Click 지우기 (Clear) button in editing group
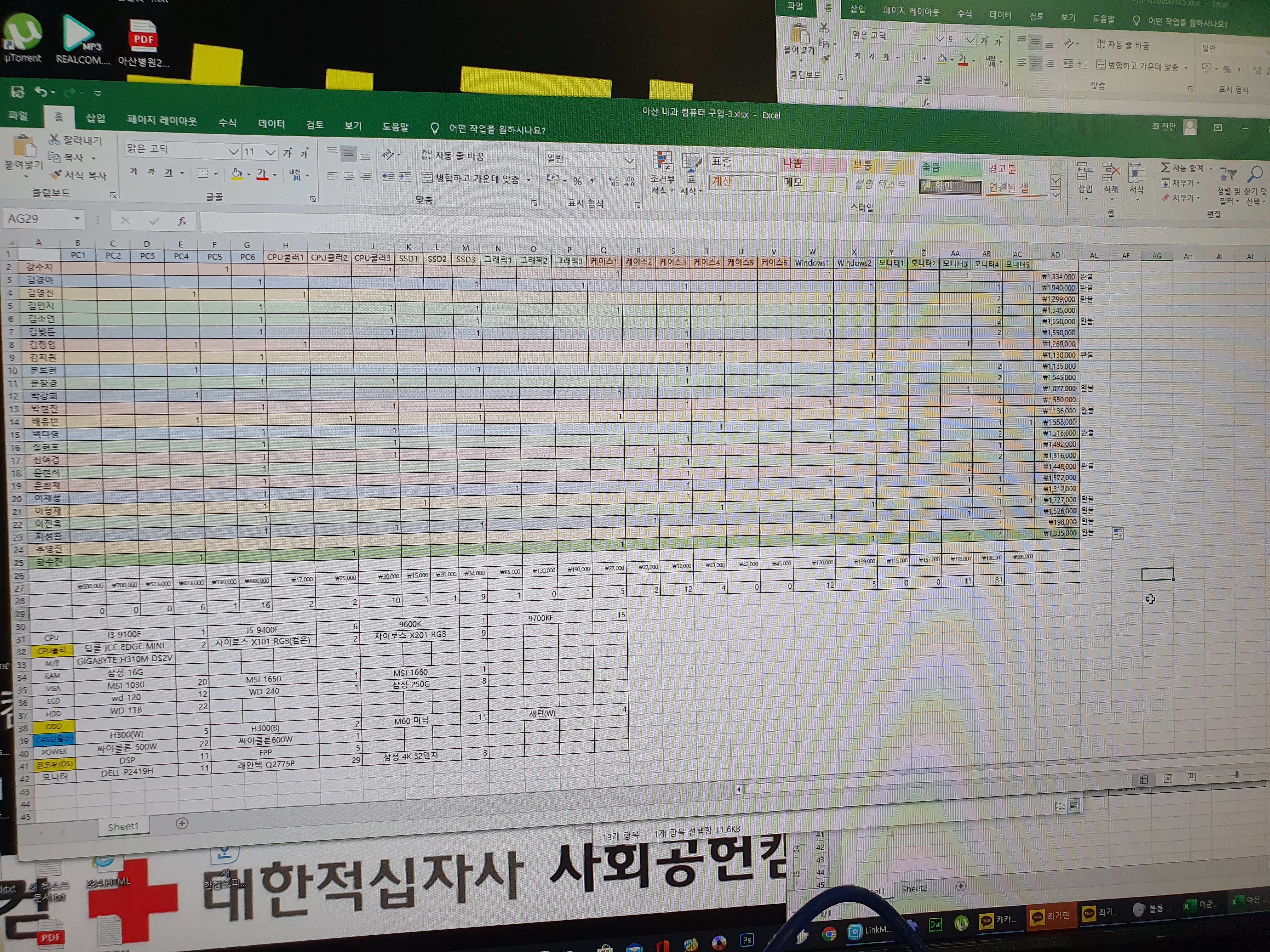 tap(1181, 198)
